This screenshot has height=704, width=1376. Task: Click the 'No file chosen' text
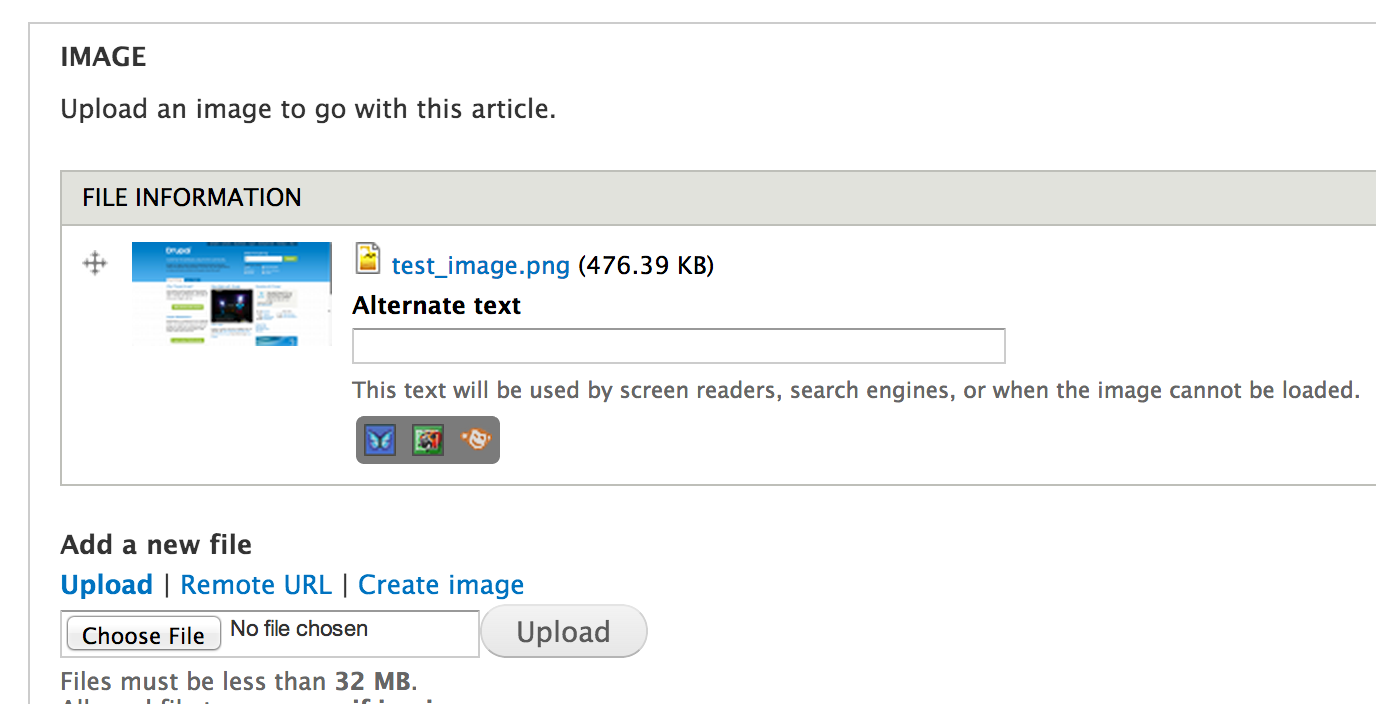(x=299, y=629)
